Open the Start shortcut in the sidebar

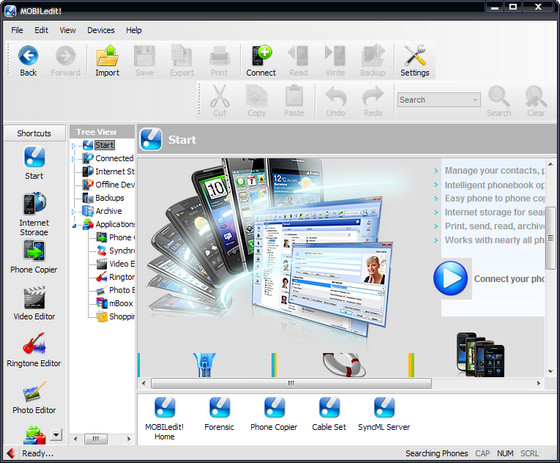[x=34, y=163]
